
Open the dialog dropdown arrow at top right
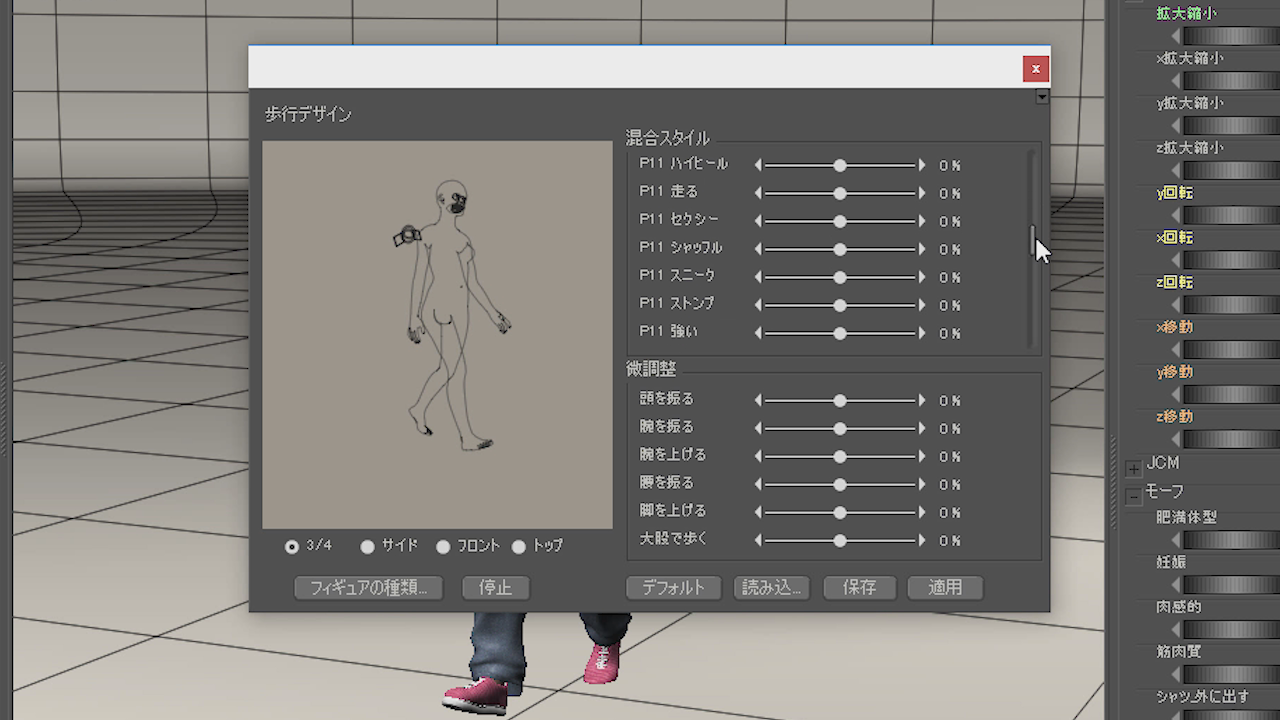1041,97
